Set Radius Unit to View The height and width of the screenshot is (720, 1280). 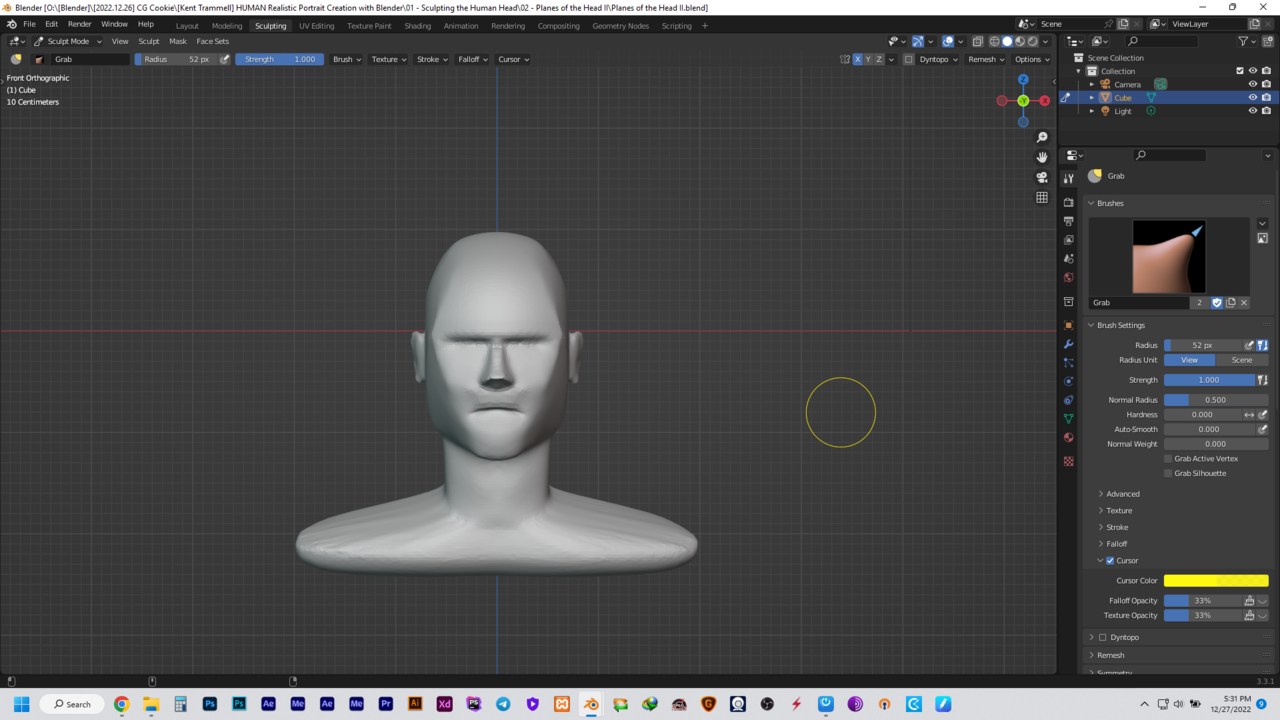click(1190, 360)
